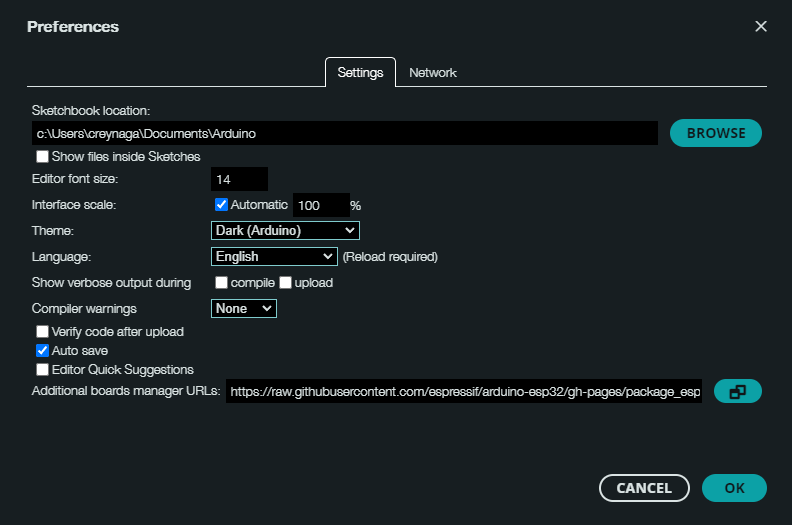Click the Compiler warnings label
Image resolution: width=792 pixels, height=525 pixels.
pos(84,309)
